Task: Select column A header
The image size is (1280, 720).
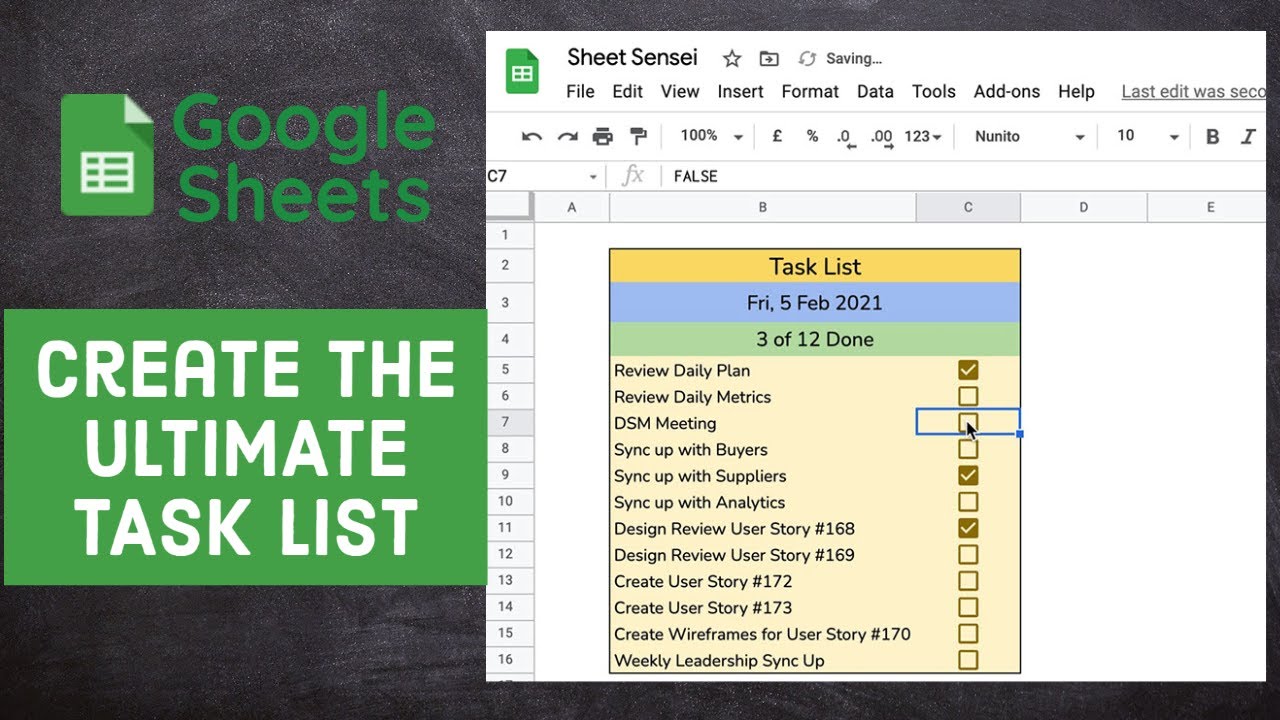Action: (572, 207)
